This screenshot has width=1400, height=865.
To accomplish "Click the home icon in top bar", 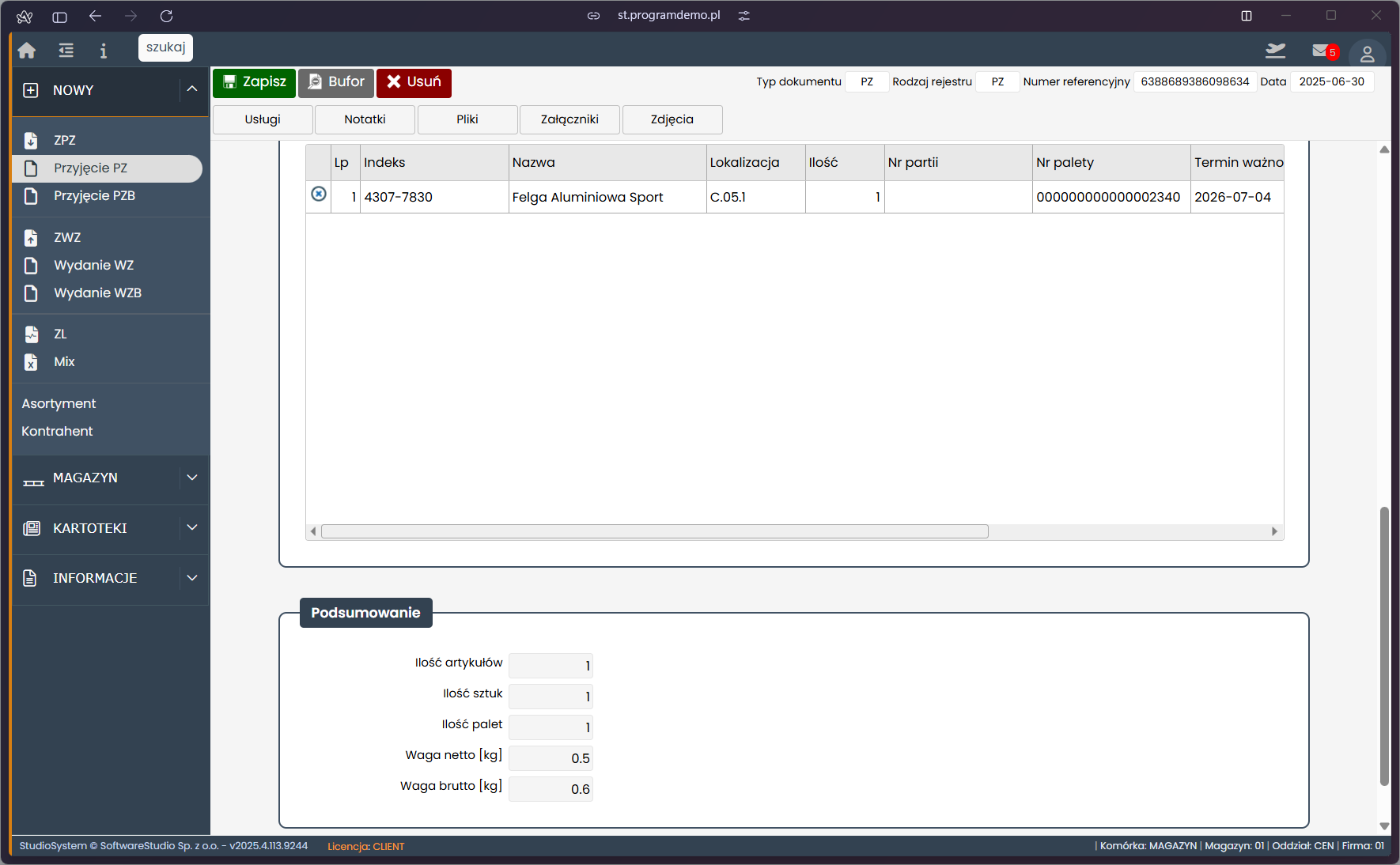I will tap(27, 51).
